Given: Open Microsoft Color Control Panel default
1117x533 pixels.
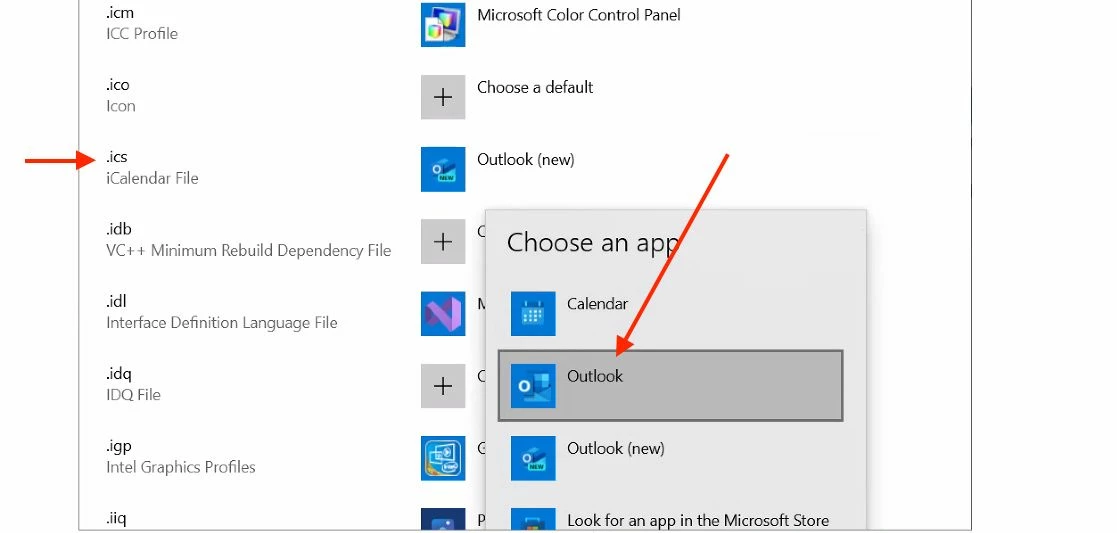Looking at the screenshot, I should 578,15.
